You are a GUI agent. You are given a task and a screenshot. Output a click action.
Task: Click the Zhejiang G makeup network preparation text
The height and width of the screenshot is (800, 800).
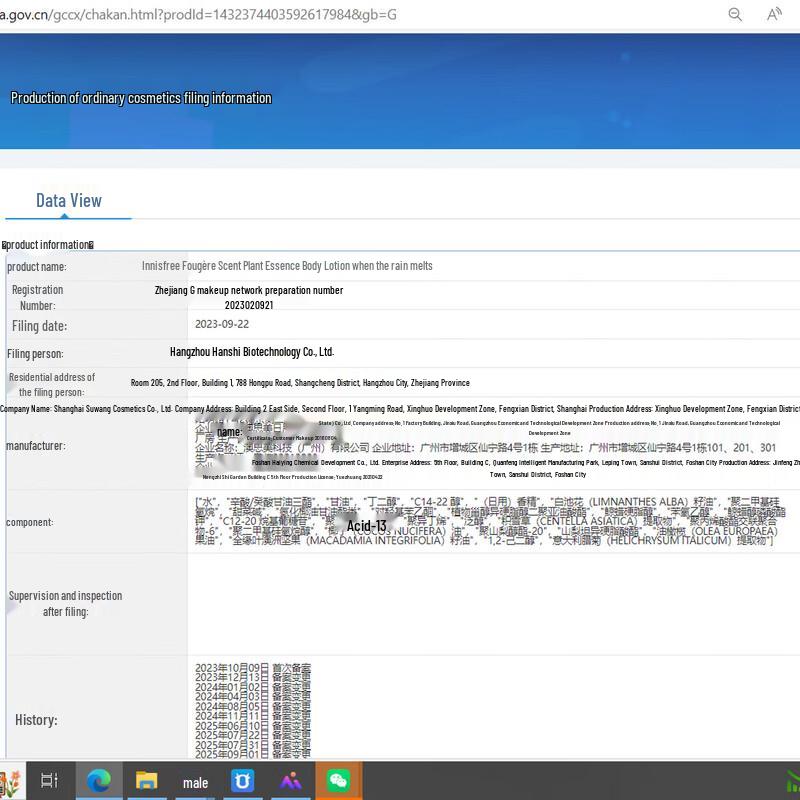249,290
